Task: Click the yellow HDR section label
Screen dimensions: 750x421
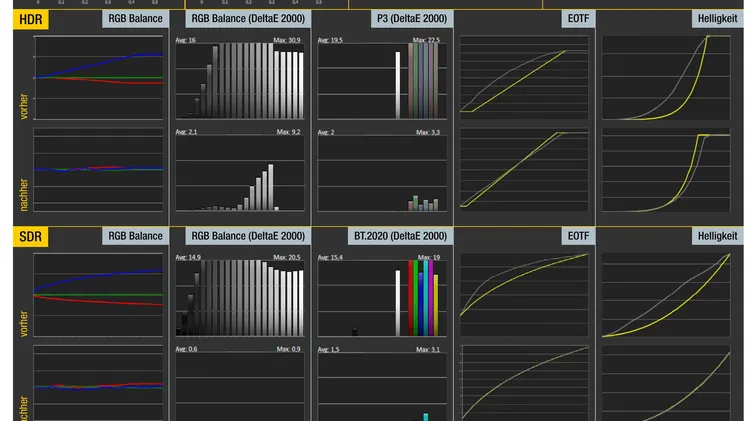Action: [x=31, y=19]
